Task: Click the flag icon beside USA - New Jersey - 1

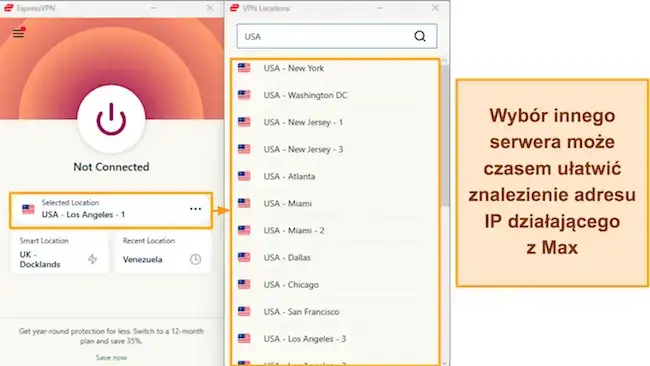Action: pyautogui.click(x=244, y=122)
